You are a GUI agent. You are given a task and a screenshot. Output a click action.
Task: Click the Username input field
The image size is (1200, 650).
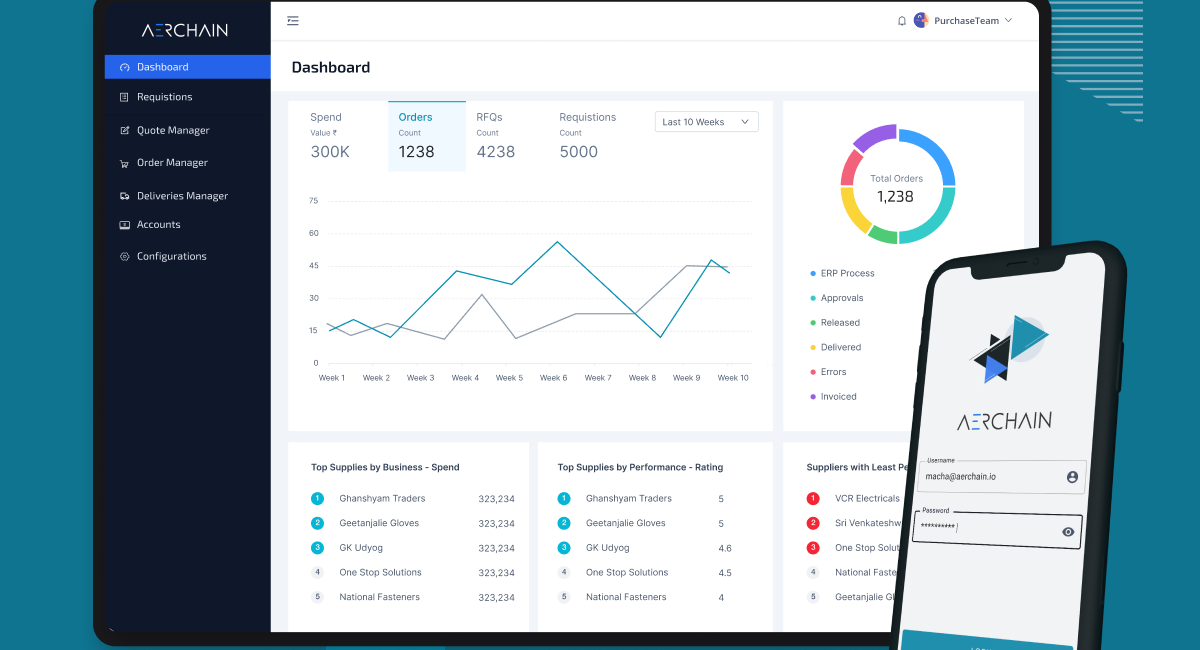[x=990, y=477]
